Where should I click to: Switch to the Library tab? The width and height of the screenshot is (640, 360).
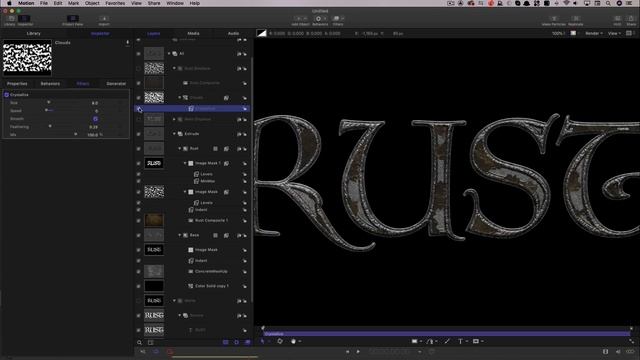(x=33, y=33)
